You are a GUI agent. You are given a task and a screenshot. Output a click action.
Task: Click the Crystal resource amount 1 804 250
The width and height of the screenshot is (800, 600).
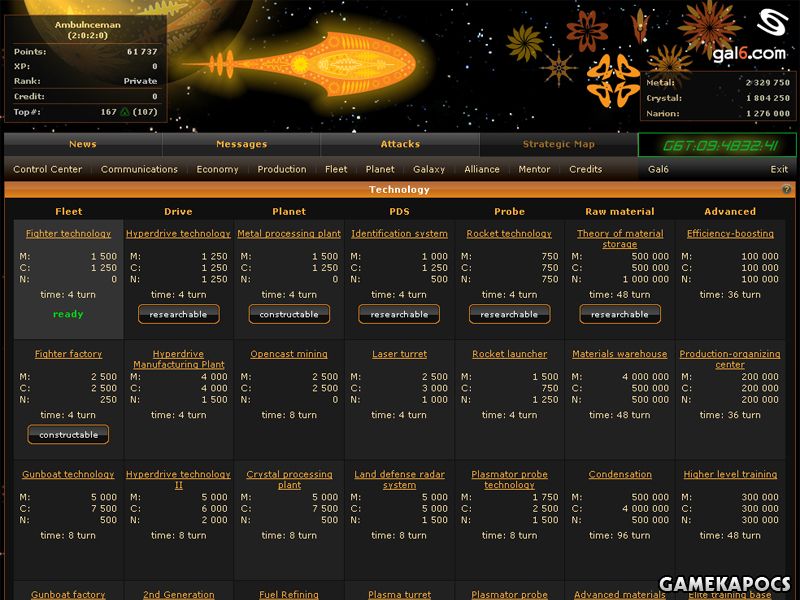[x=768, y=98]
